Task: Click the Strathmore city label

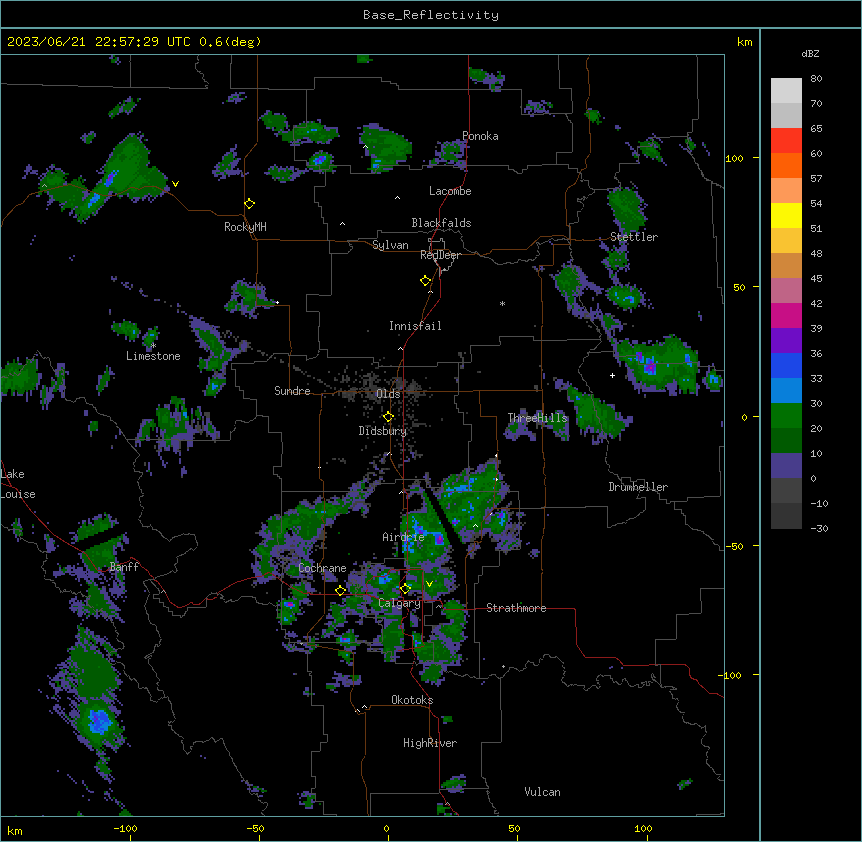Action: 516,608
